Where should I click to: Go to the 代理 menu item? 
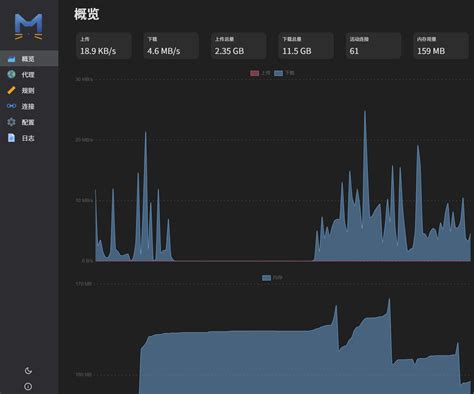[28, 75]
